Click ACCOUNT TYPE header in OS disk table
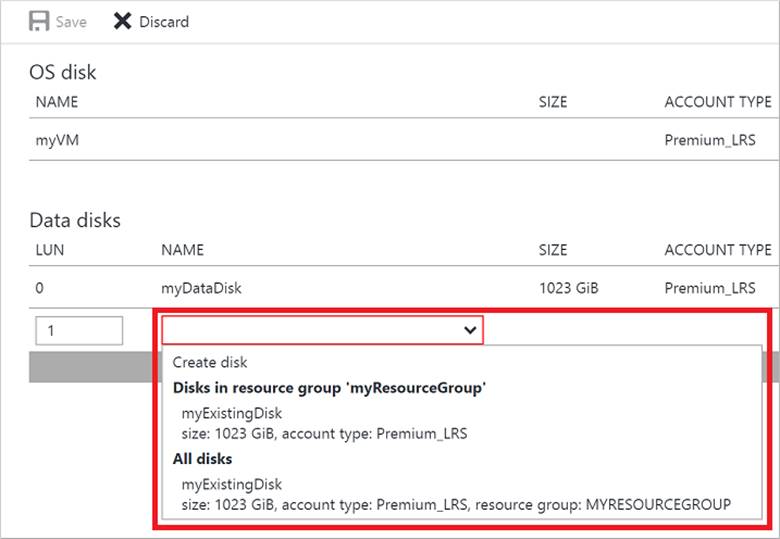 (x=717, y=102)
